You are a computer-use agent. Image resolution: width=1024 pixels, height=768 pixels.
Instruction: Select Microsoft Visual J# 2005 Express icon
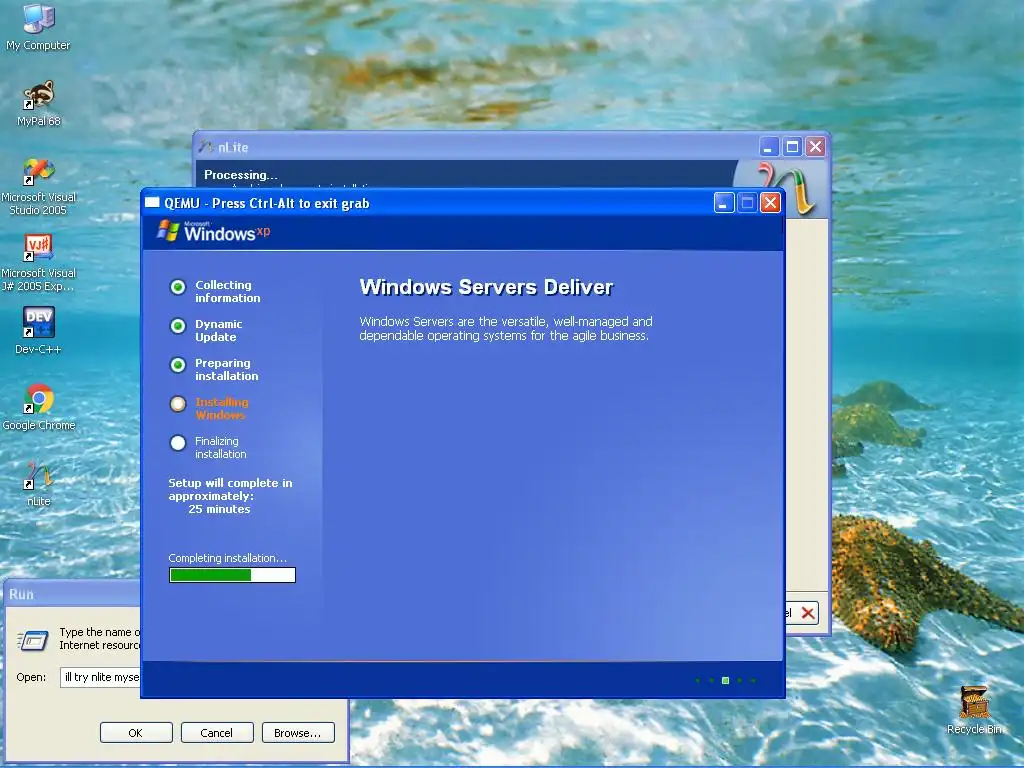39,263
